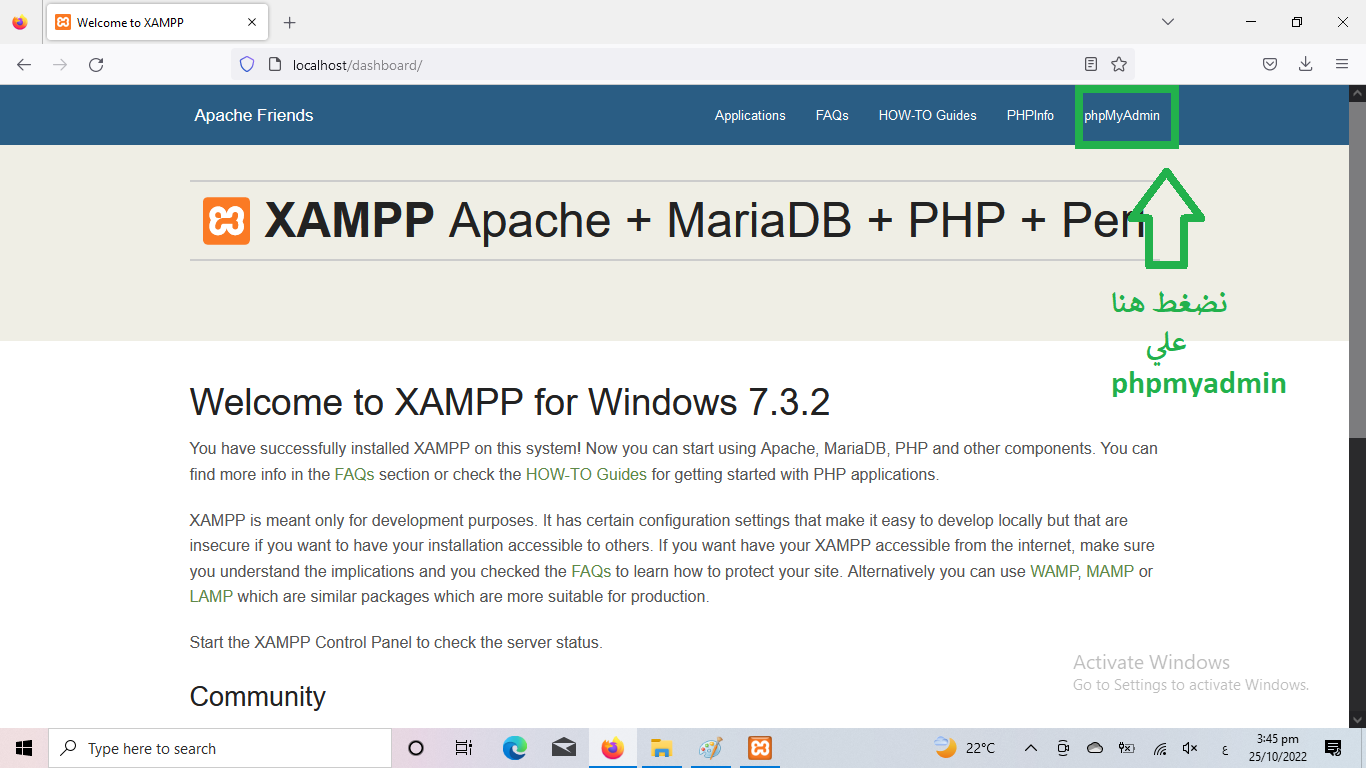Image resolution: width=1366 pixels, height=768 pixels.
Task: Open a new tab with plus button
Action: [290, 22]
